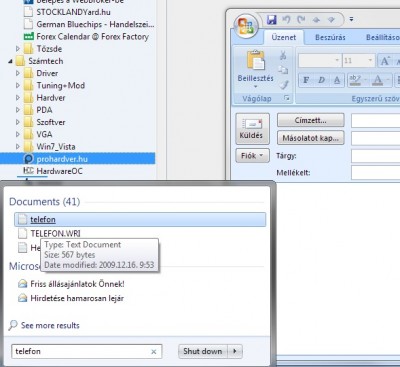Click Undo arrow in quick access toolbar
This screenshot has width=400, height=367.
pyautogui.click(x=286, y=20)
